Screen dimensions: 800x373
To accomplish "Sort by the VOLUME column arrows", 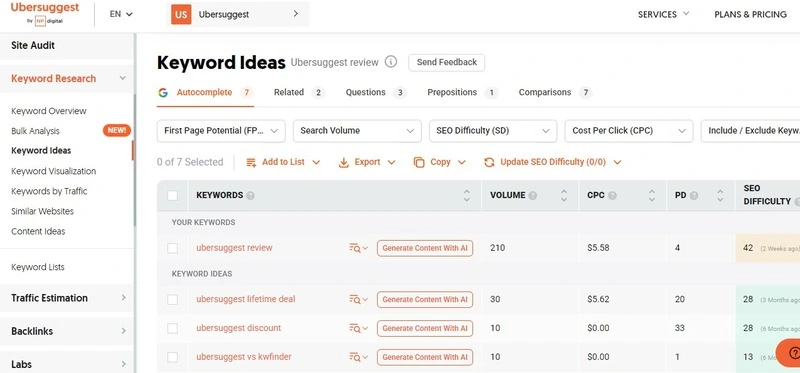I will [x=564, y=195].
